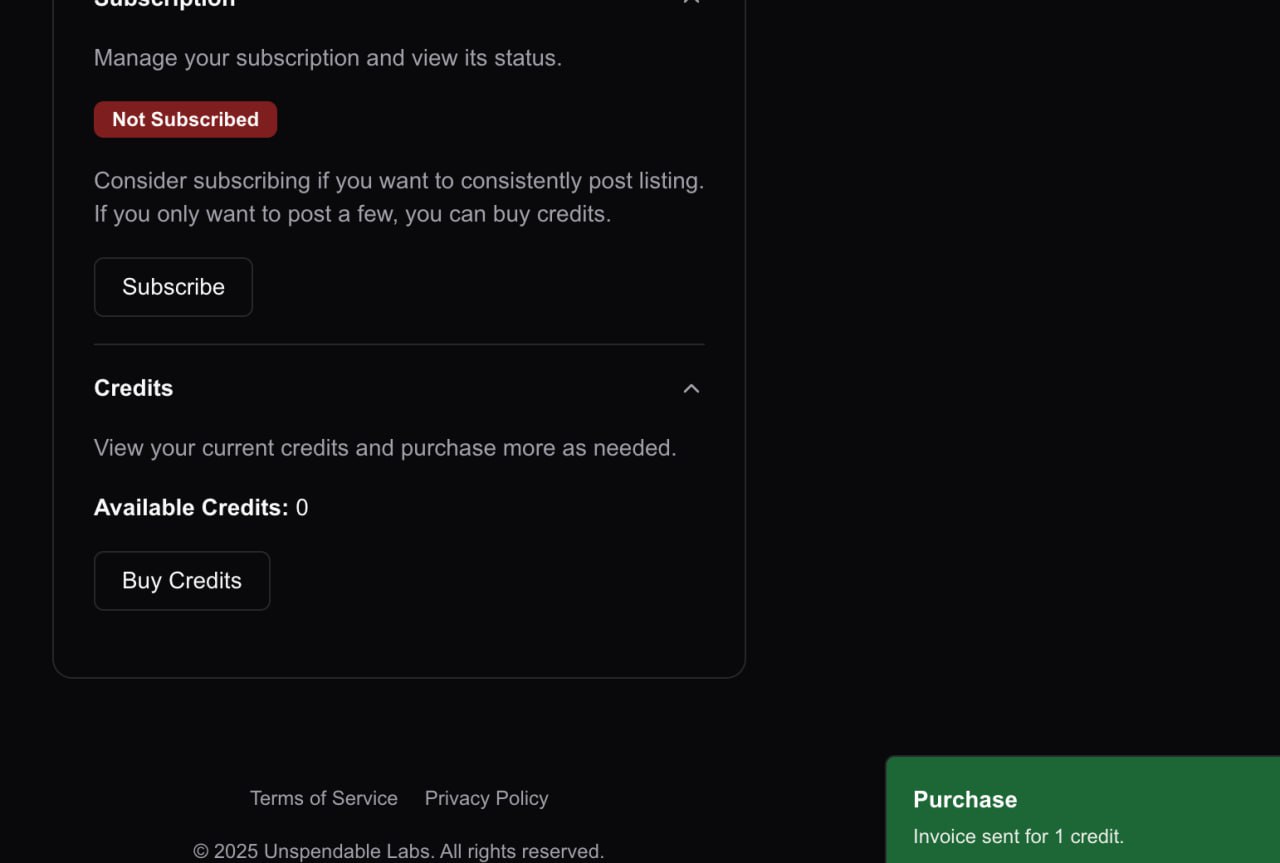Click the divider line above Credits
Image resolution: width=1280 pixels, height=863 pixels.
point(399,344)
